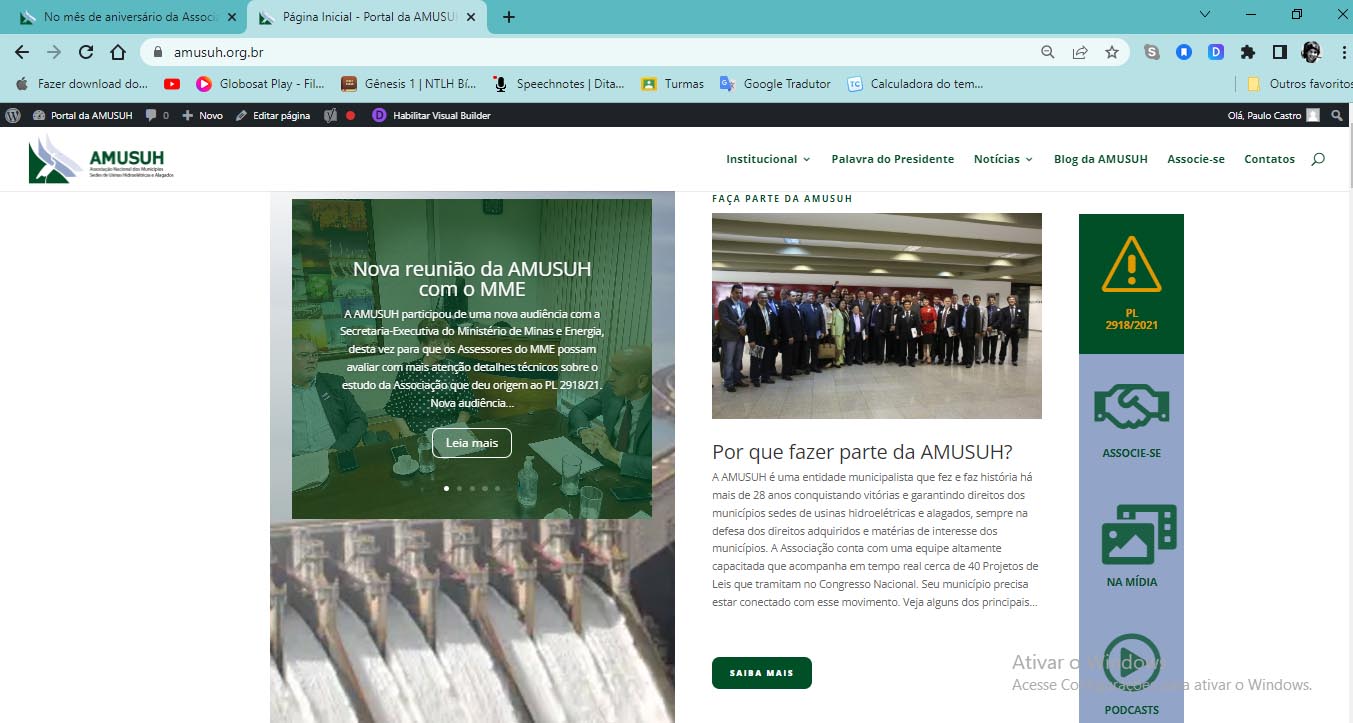The image size is (1353, 723).
Task: Click the red Yoast status dot
Action: [350, 115]
